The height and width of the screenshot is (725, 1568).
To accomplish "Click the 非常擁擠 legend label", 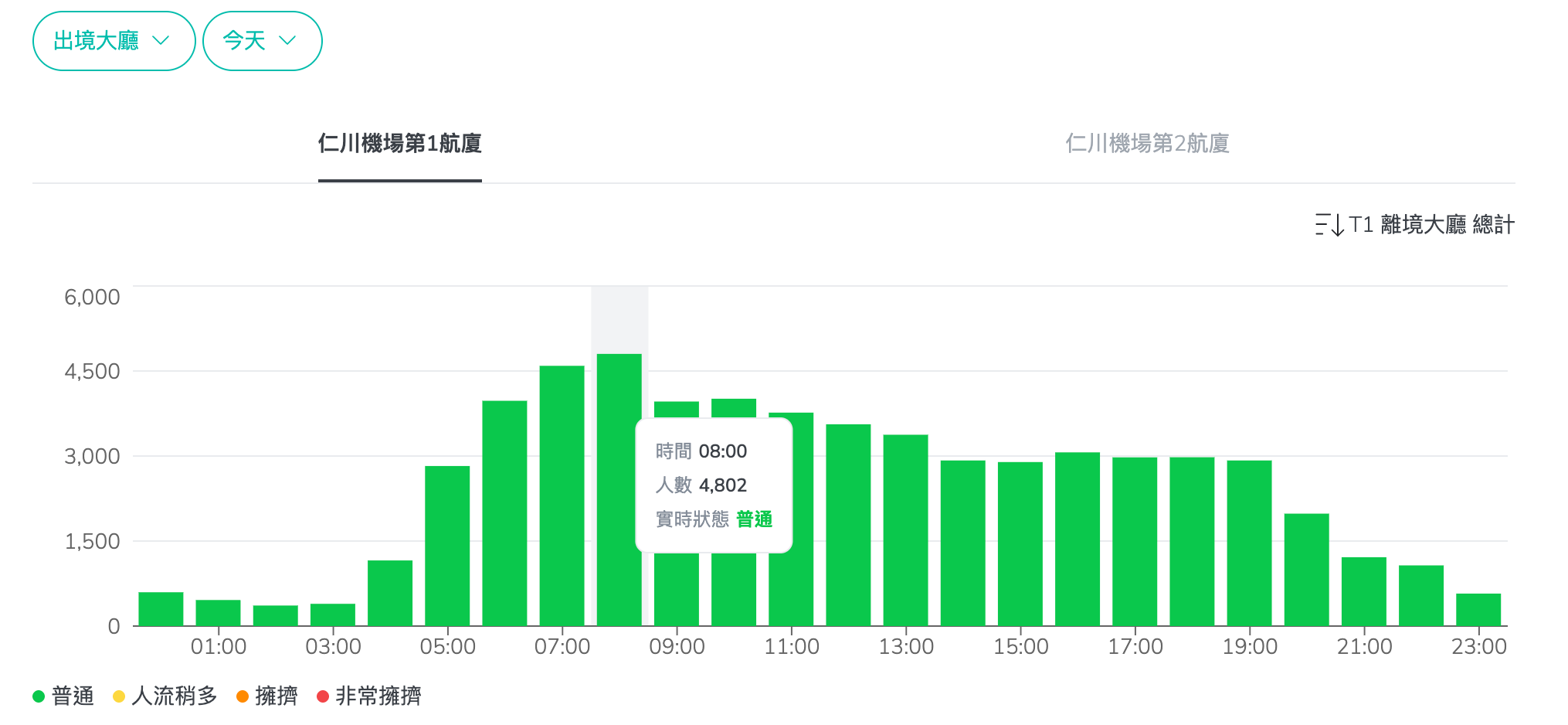I will tap(378, 696).
